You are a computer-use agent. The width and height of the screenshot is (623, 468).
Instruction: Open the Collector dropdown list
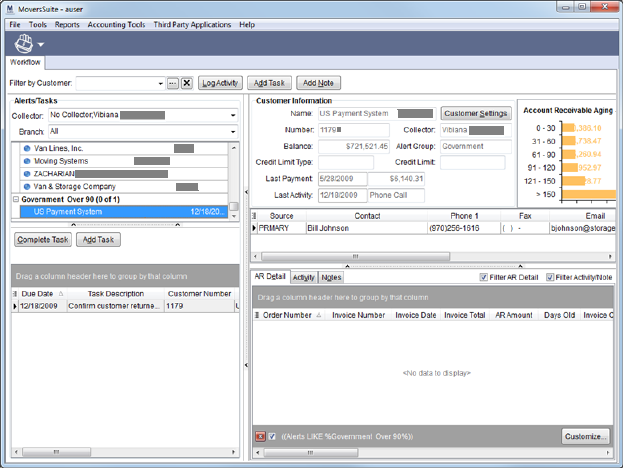pos(233,115)
